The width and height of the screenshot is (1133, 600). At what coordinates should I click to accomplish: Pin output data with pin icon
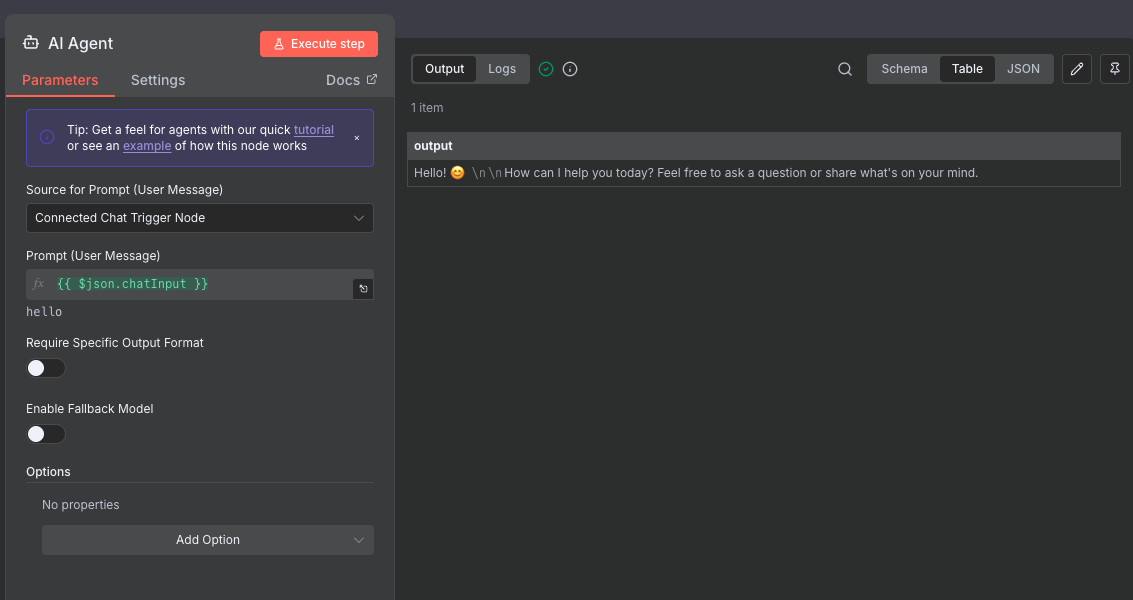pos(1115,69)
